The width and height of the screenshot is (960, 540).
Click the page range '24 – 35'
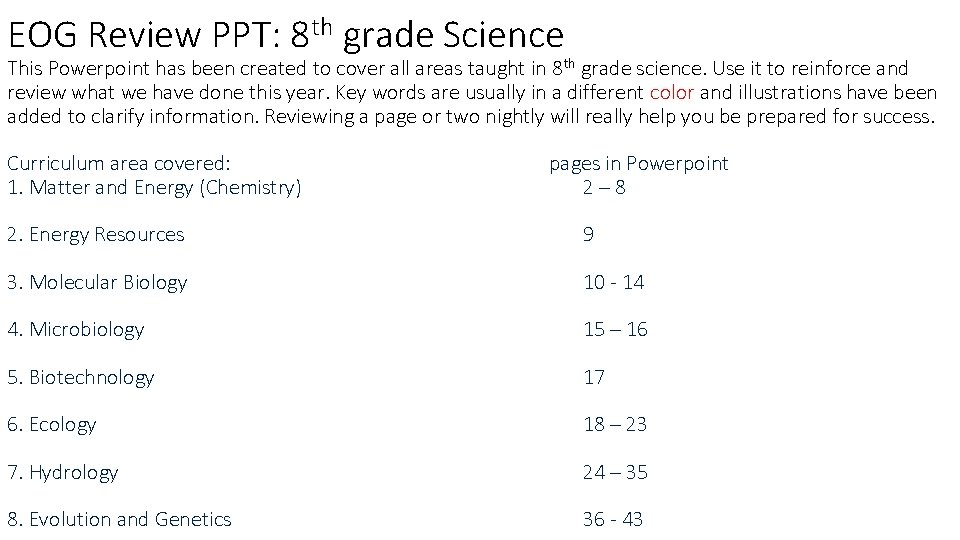tap(615, 472)
